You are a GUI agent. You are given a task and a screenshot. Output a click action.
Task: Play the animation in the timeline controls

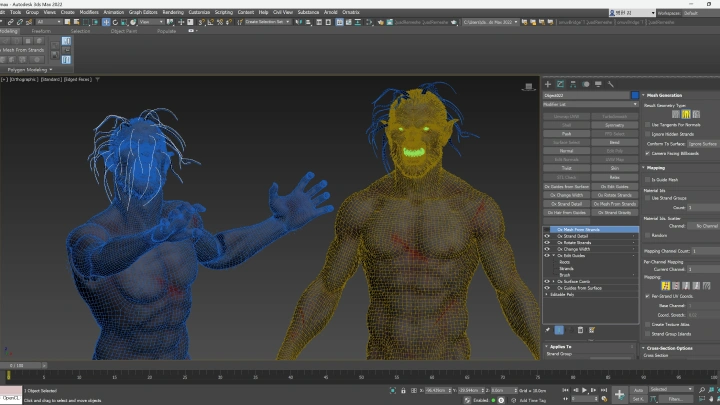pos(584,390)
